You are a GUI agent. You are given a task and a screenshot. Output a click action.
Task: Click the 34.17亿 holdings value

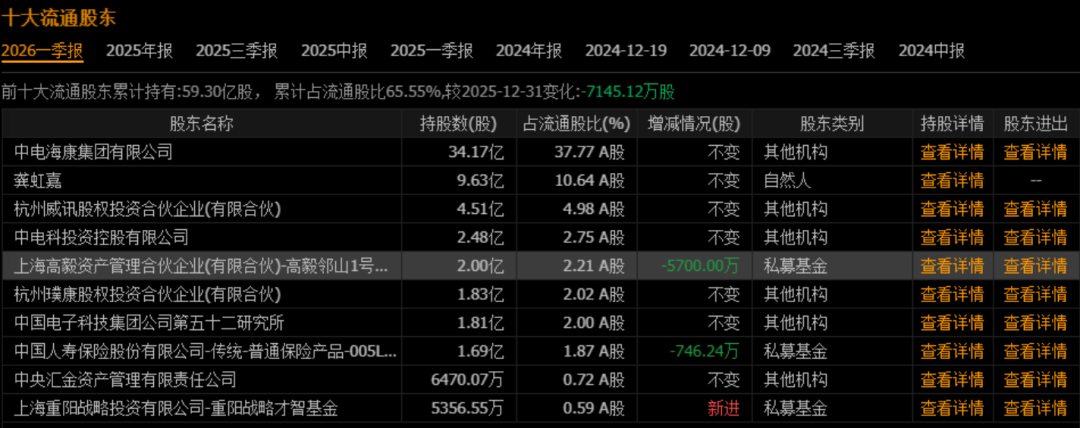(476, 152)
